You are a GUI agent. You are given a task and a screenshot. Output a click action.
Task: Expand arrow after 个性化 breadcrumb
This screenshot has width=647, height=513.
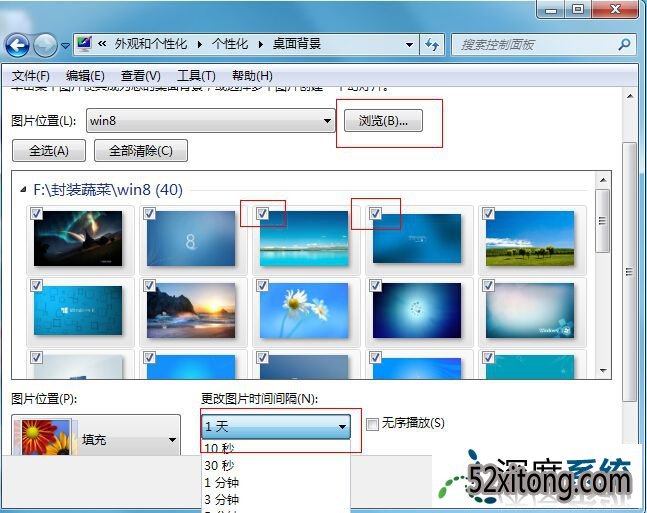[261, 44]
